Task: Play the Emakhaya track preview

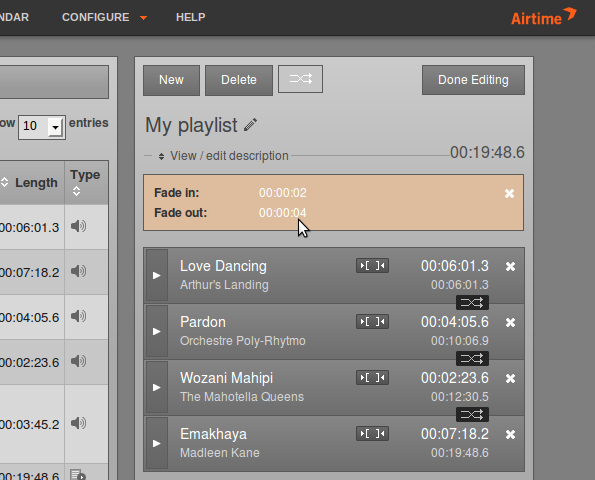Action: pos(157,443)
